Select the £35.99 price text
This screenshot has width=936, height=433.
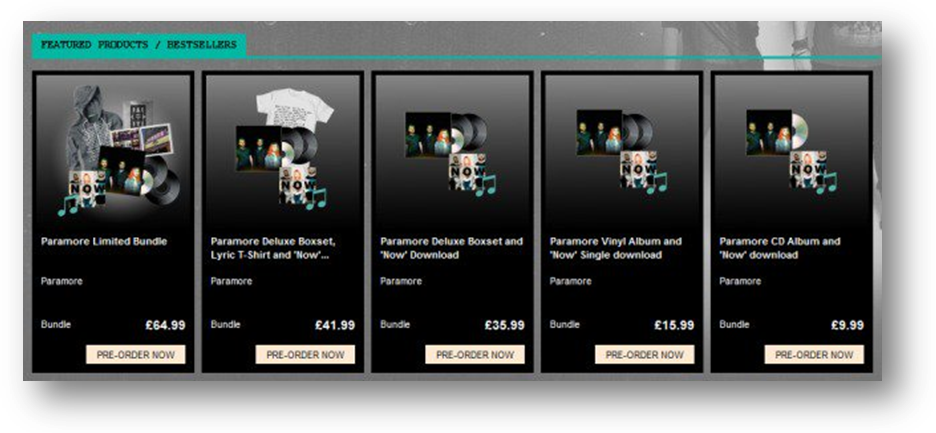click(x=504, y=325)
